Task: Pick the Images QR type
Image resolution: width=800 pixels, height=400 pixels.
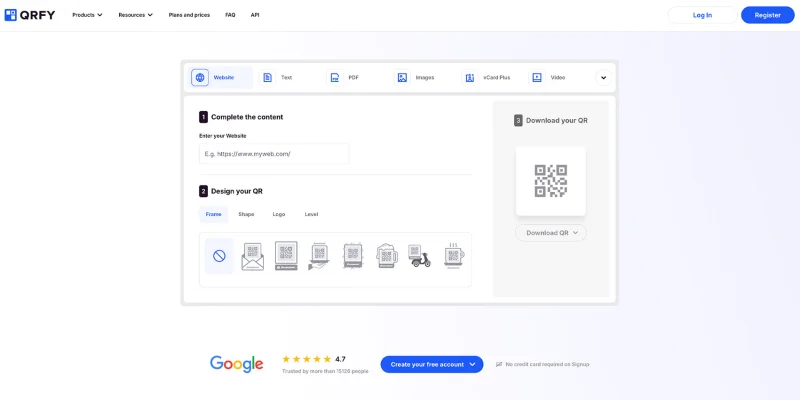Action: click(x=416, y=77)
